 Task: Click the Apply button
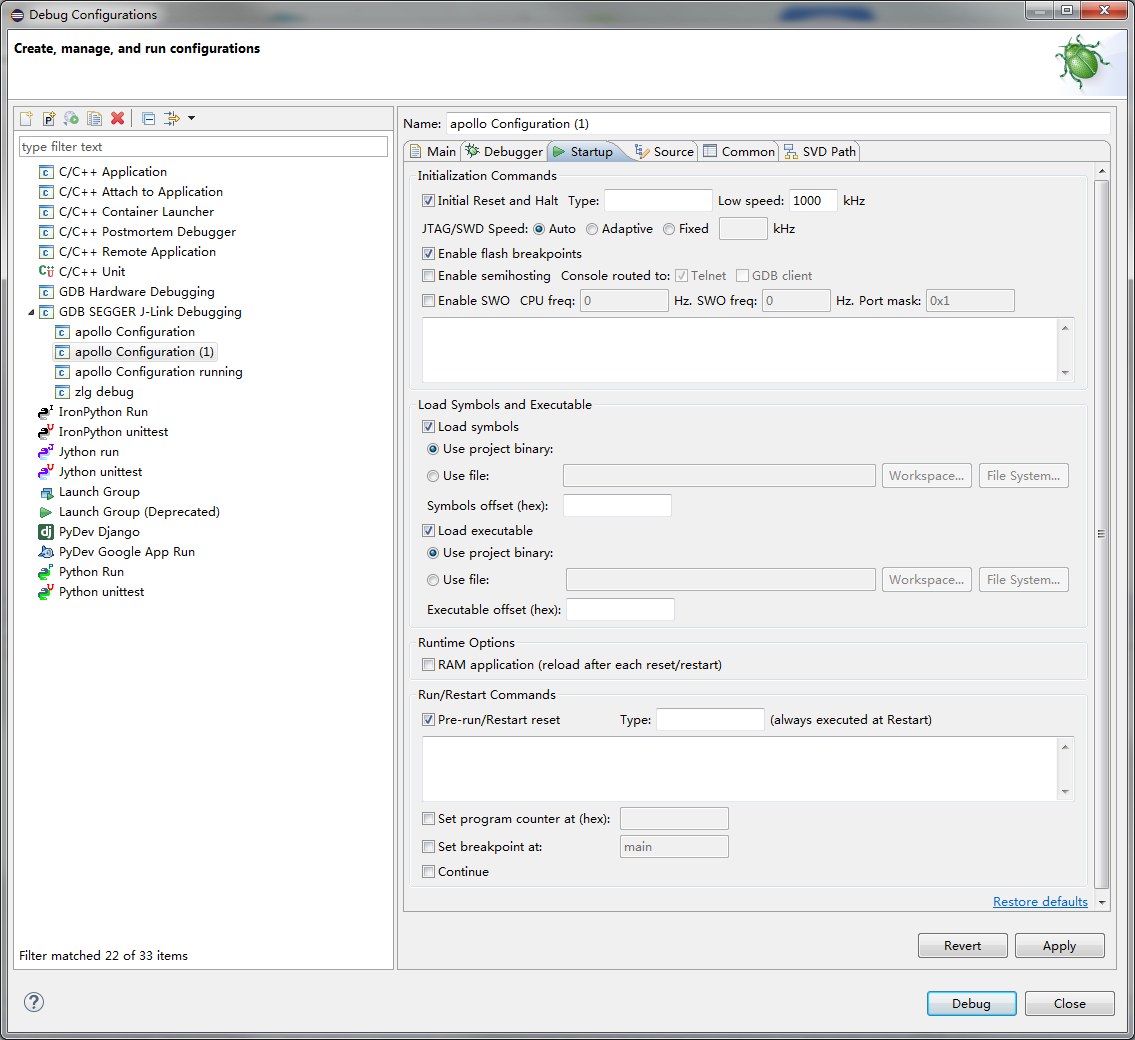tap(1059, 946)
